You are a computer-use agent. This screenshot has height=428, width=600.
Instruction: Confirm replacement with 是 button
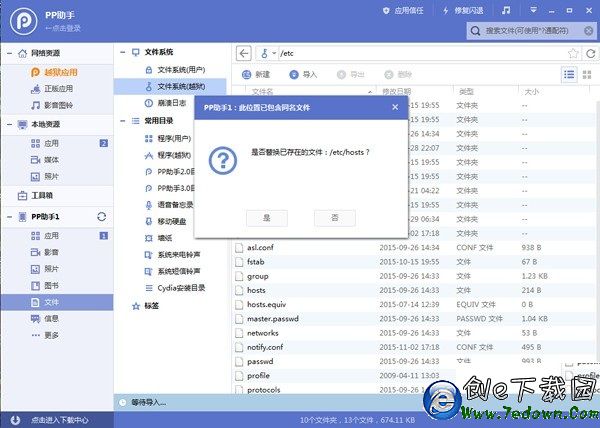(x=267, y=218)
